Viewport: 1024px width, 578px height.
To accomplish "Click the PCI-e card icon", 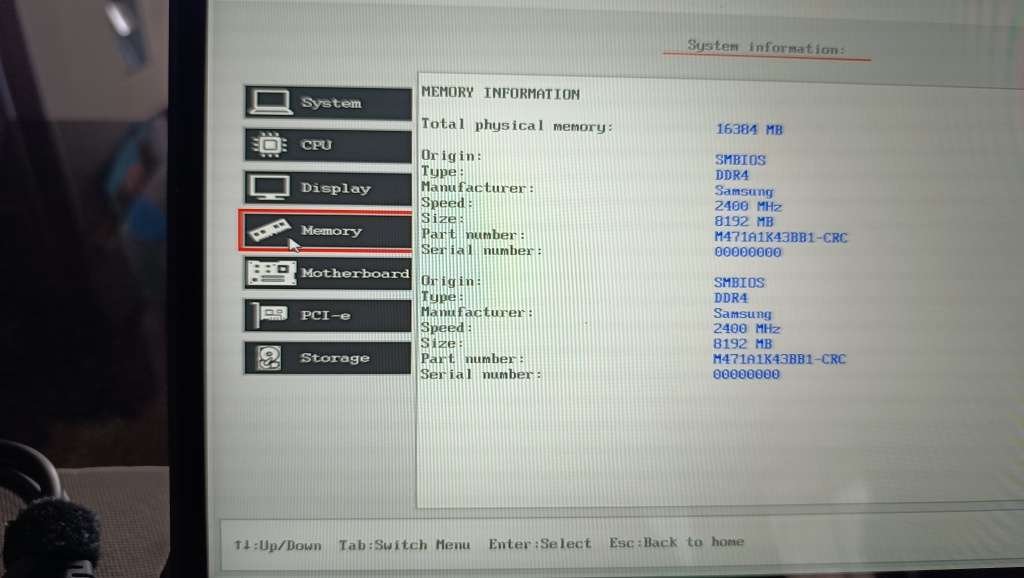I will coord(268,315).
